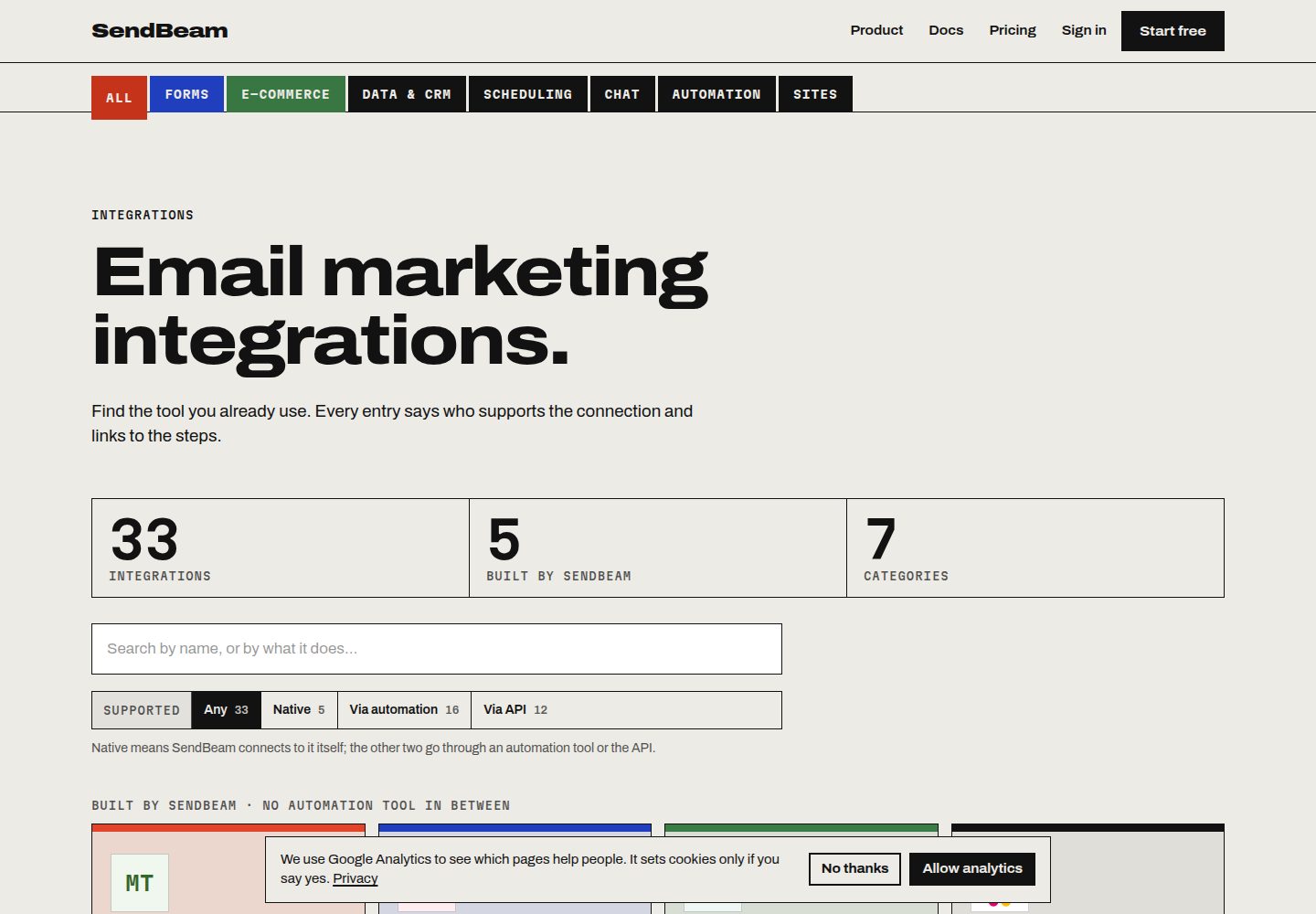Screen dimensions: 1316x914
Task: Switch to the SCHEDULING tab
Action: pos(527,93)
